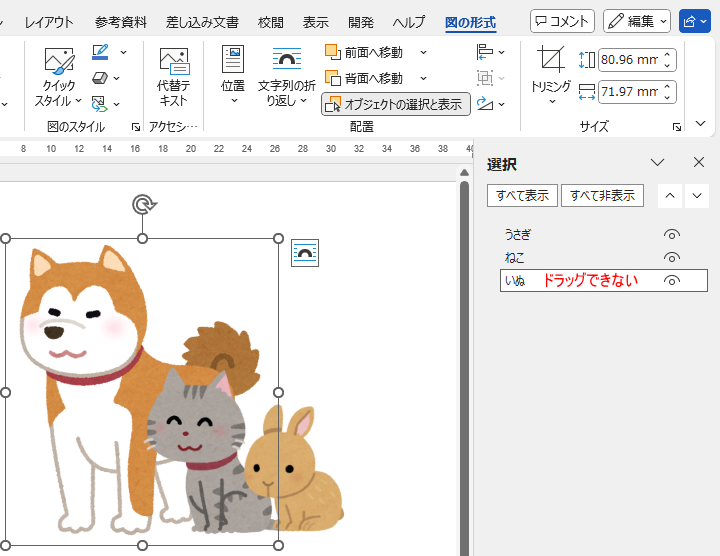Open the Align objects icon in Arrange
This screenshot has height=556, width=720.
(x=486, y=52)
